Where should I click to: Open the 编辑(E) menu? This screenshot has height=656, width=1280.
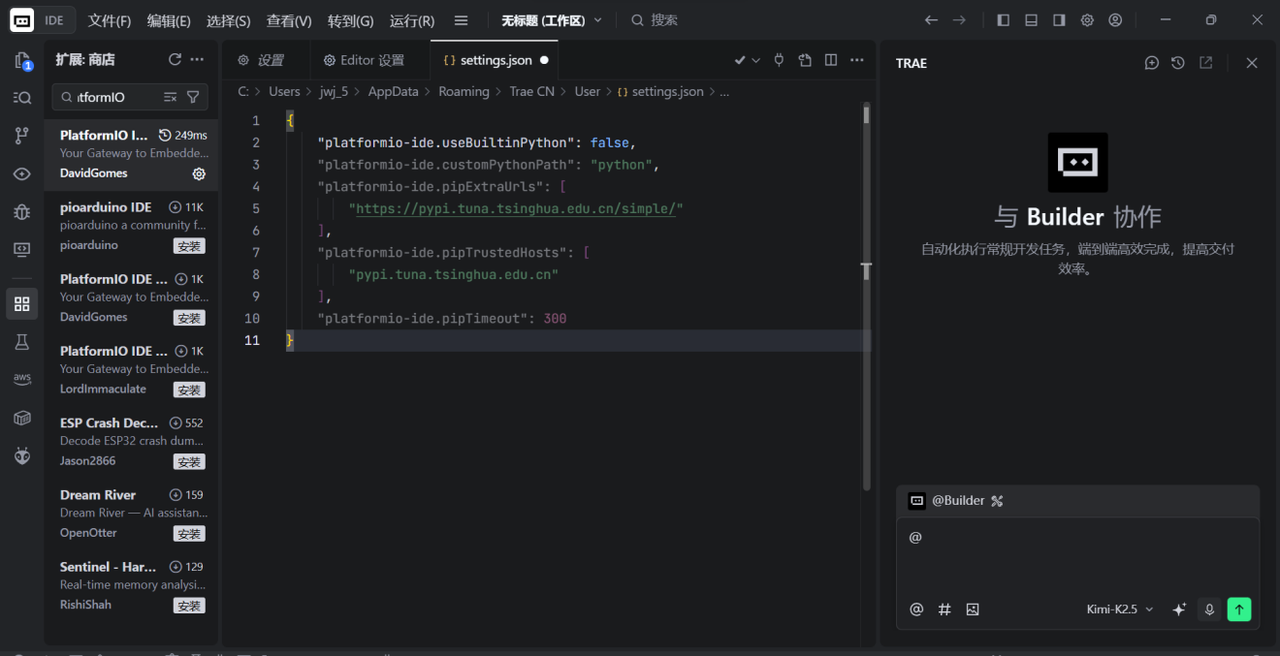click(x=169, y=20)
